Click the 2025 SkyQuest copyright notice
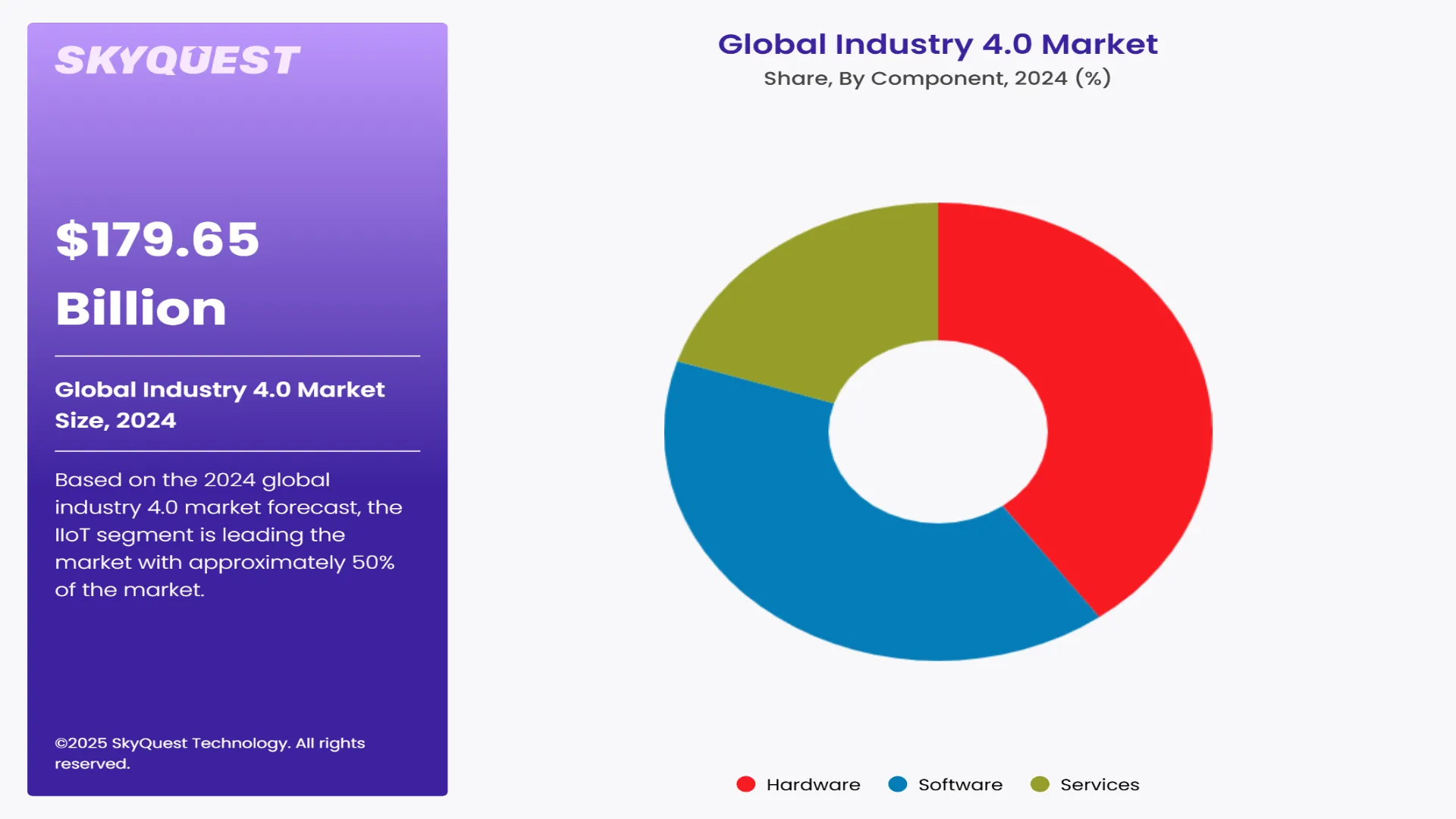This screenshot has width=1456, height=819. [210, 755]
